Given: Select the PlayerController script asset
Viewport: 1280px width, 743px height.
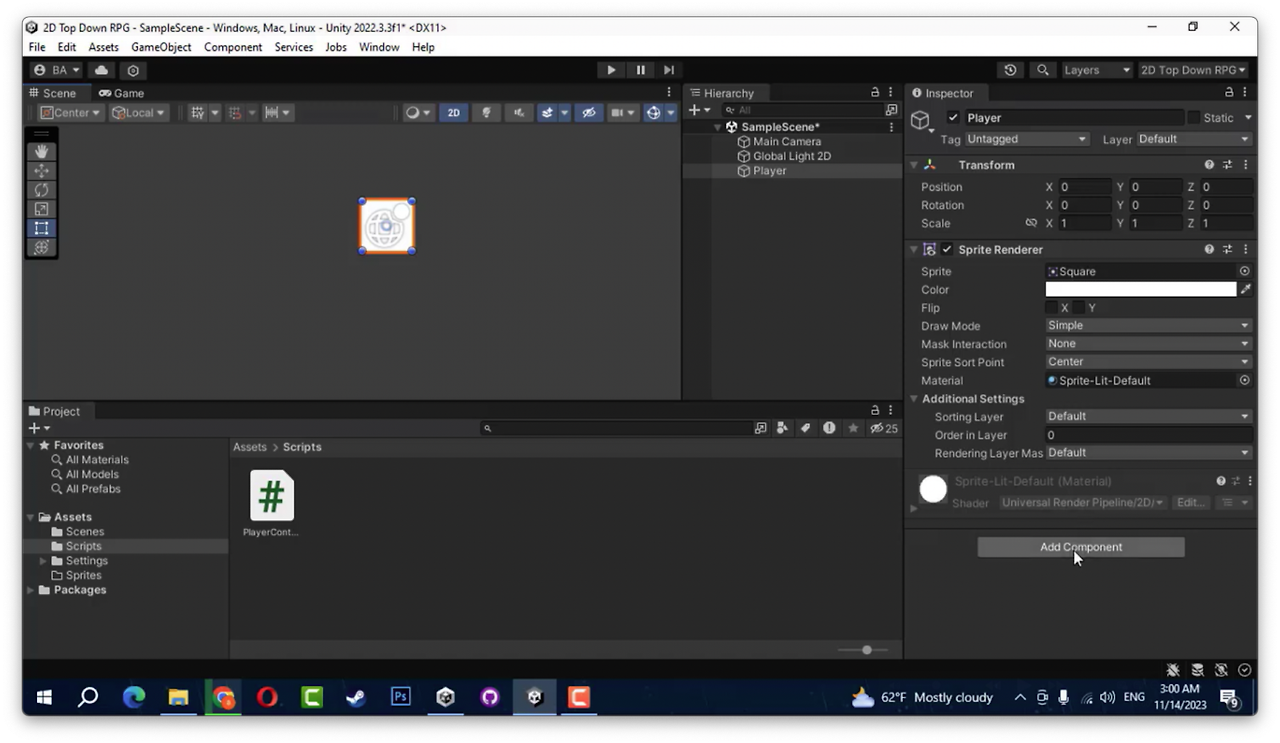Looking at the screenshot, I should point(272,504).
